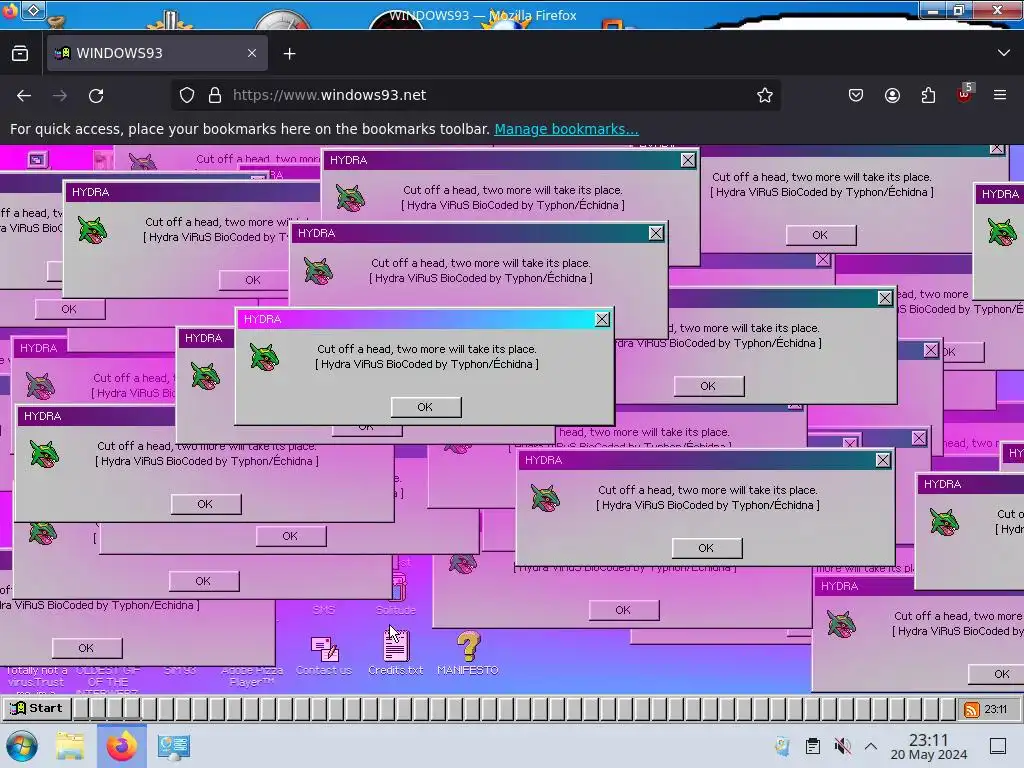Click the clipboard tray icon
The image size is (1024, 768).
coord(812,746)
